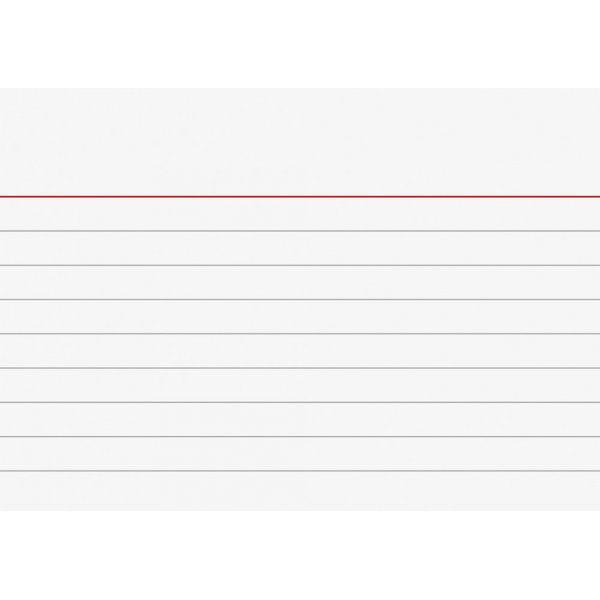Click the row between second and third gray lines
600x600 pixels.
(x=300, y=282)
